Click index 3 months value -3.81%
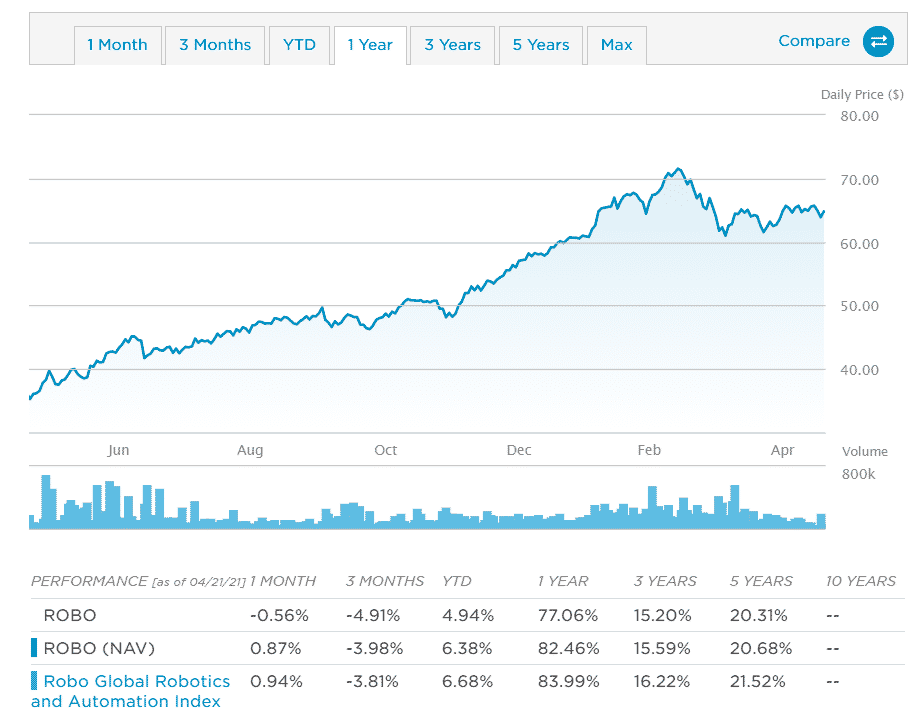The width and height of the screenshot is (923, 712). point(372,681)
